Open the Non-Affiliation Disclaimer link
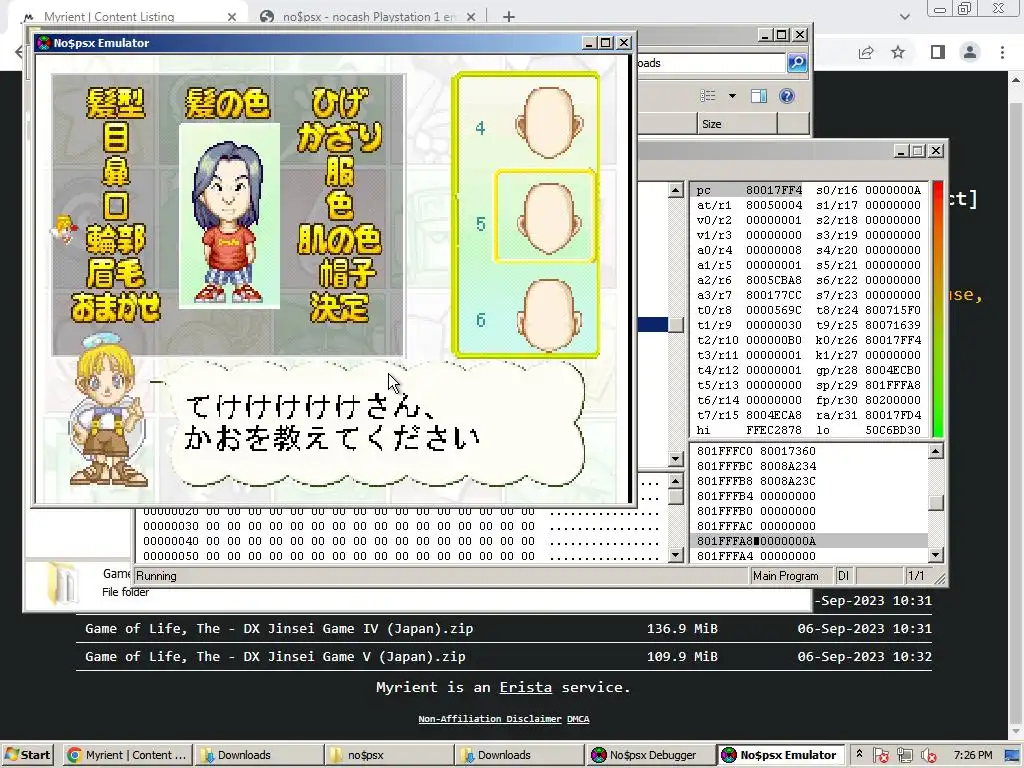Screen dimensions: 1024x768 coord(490,718)
